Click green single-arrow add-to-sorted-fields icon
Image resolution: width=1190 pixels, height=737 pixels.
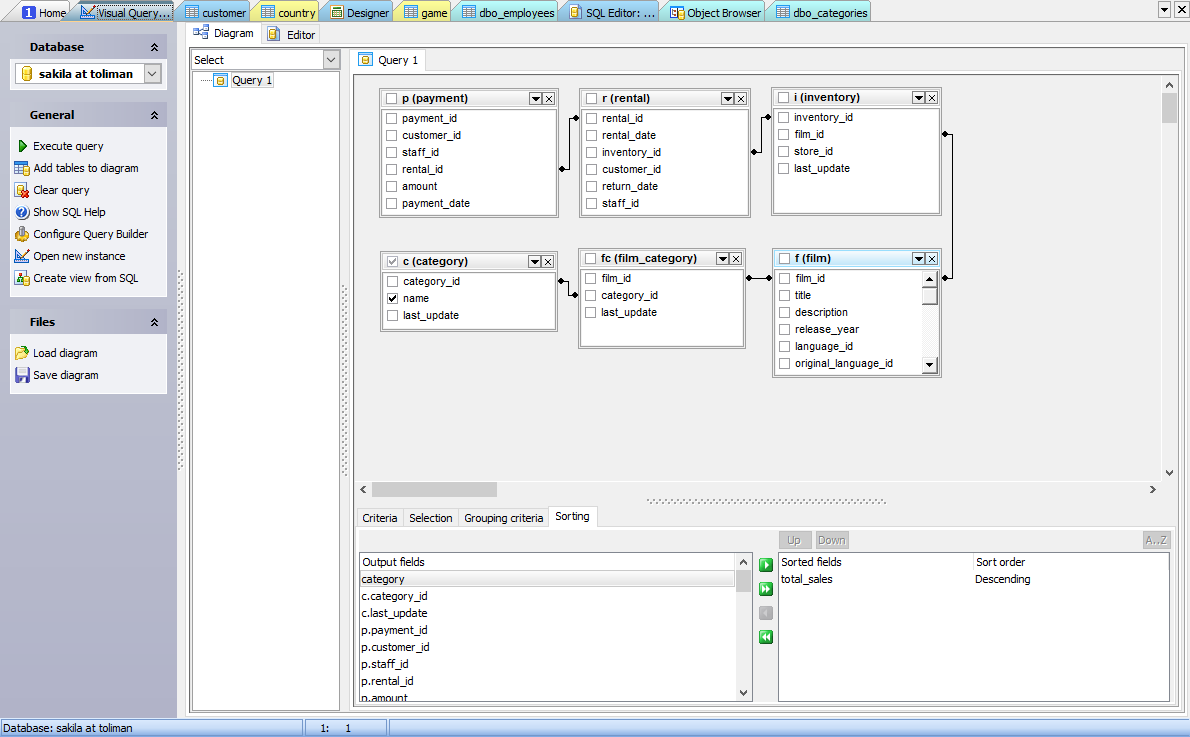[766, 565]
